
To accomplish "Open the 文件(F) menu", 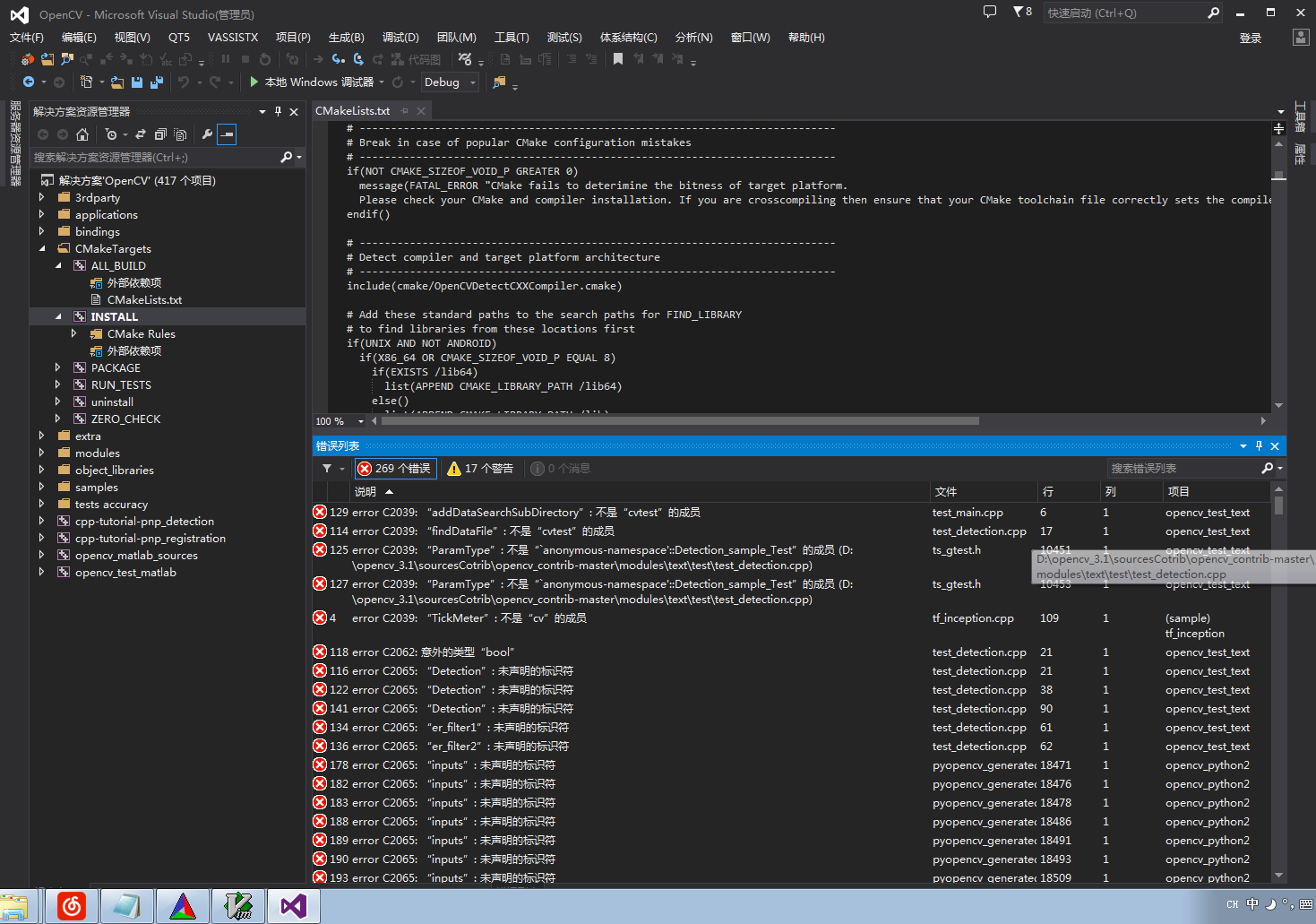I will click(27, 37).
